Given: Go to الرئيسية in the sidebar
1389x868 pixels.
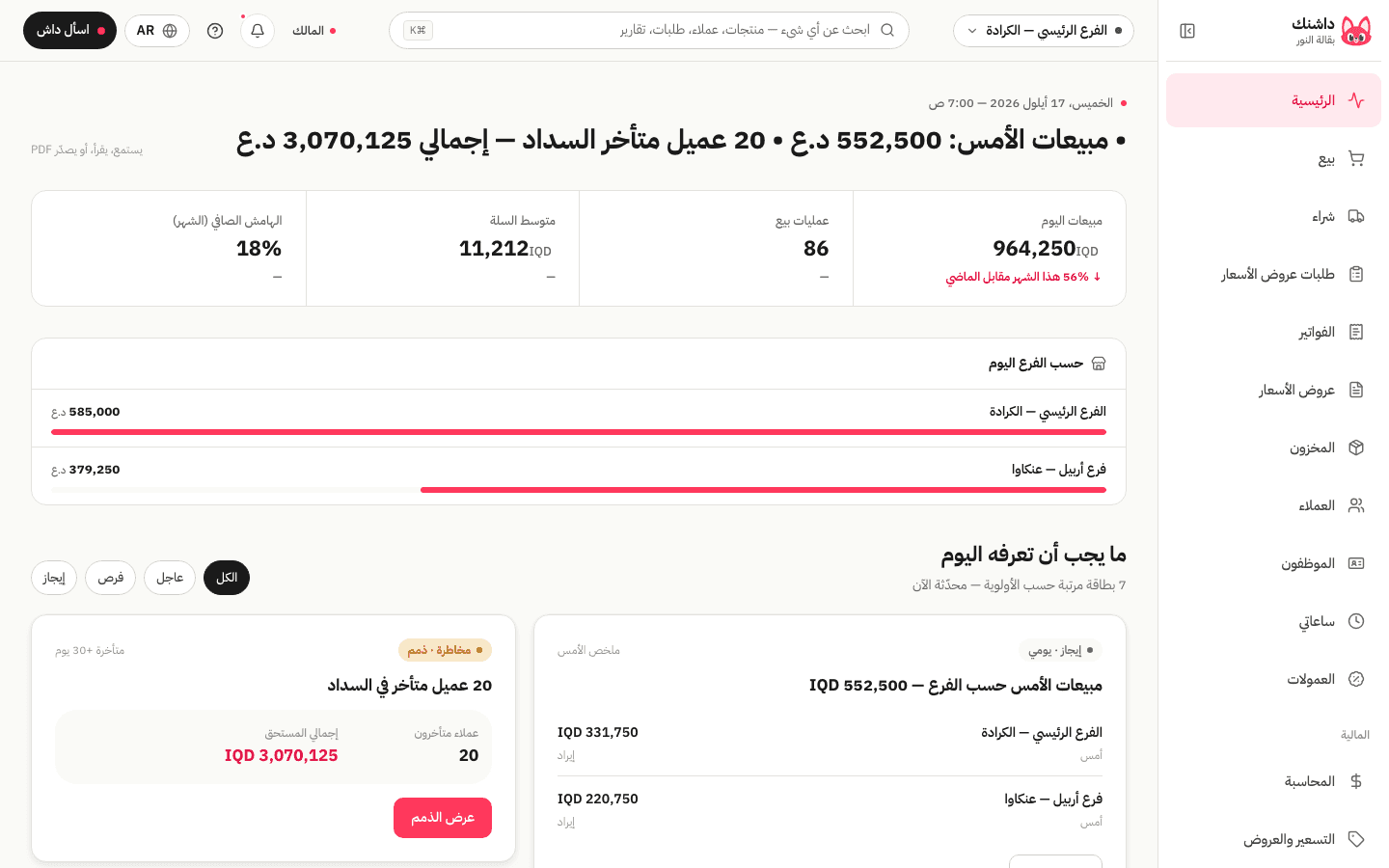Looking at the screenshot, I should [1273, 100].
